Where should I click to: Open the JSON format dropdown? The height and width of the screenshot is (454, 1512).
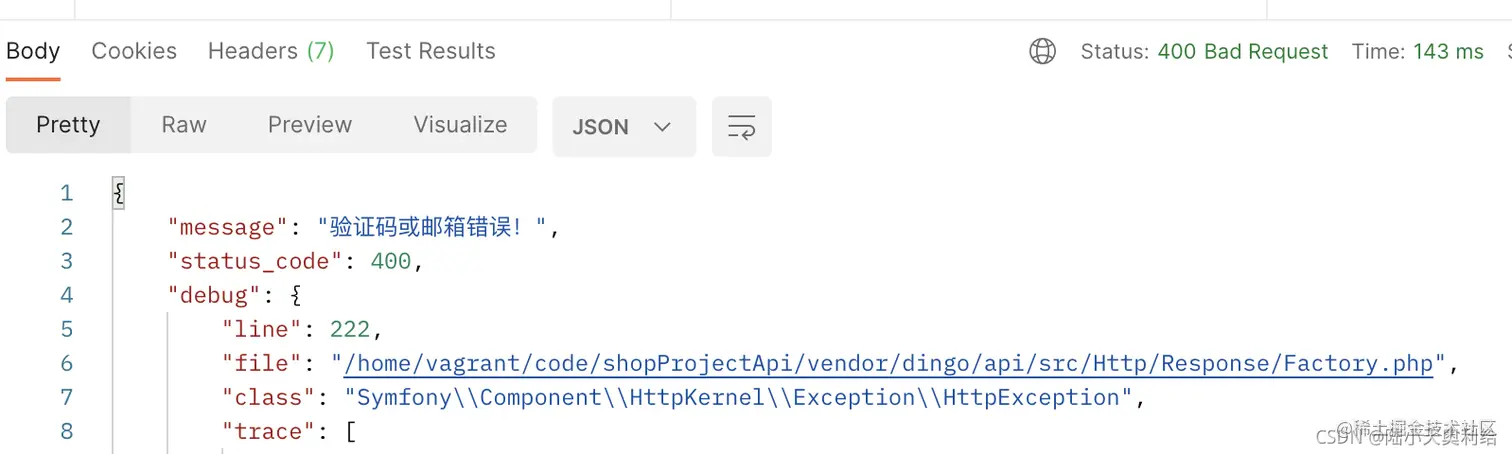[624, 126]
